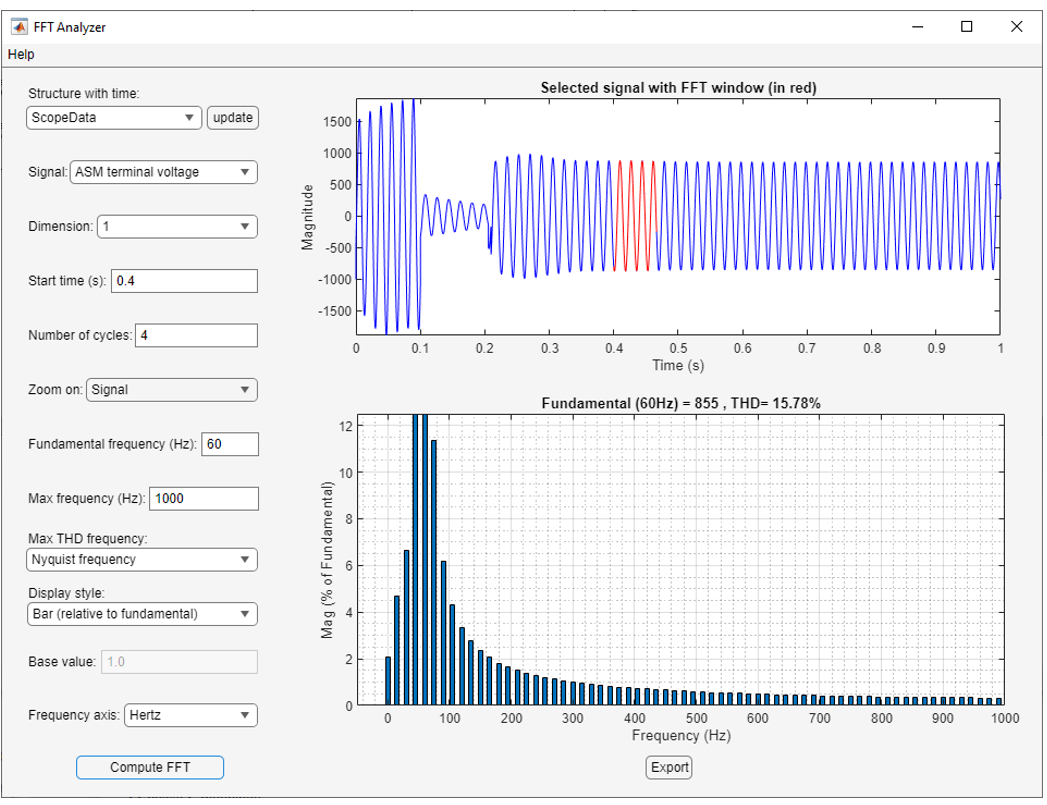
Task: Open the Help menu
Action: (x=21, y=54)
